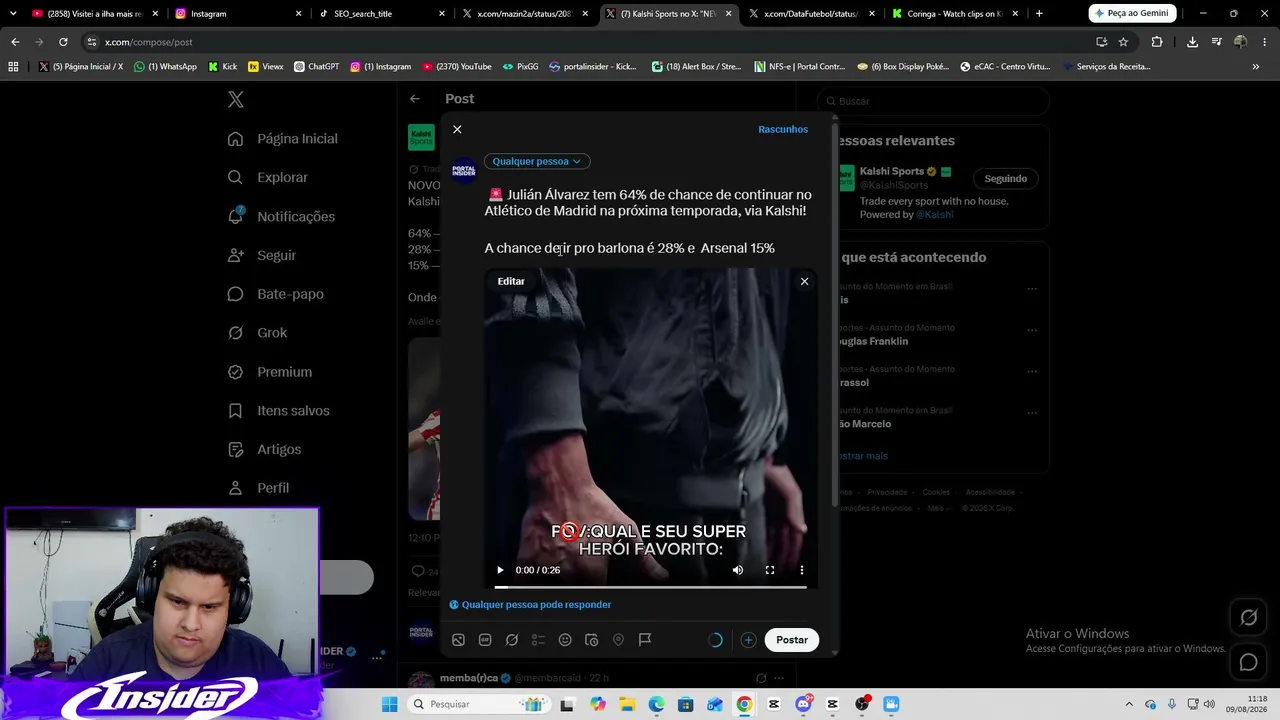Image resolution: width=1280 pixels, height=720 pixels.
Task: Open Artigos in sidebar
Action: [264, 449]
